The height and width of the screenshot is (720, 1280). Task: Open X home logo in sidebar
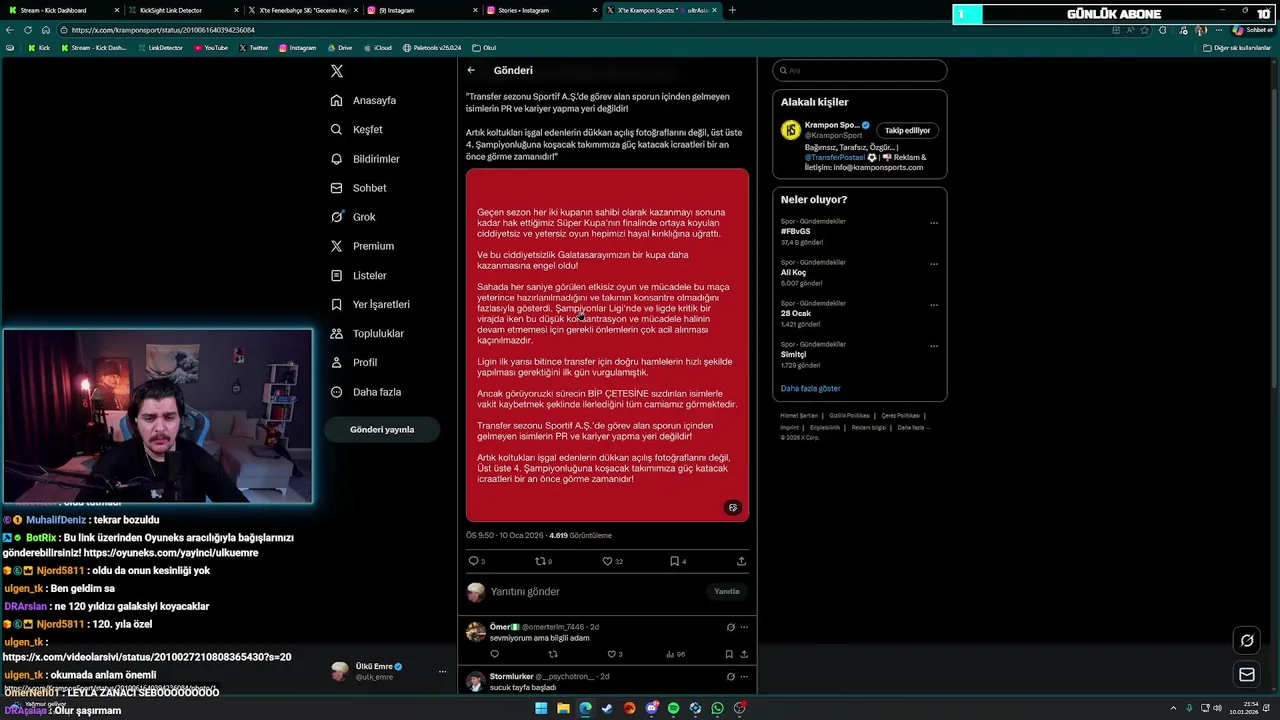[337, 71]
